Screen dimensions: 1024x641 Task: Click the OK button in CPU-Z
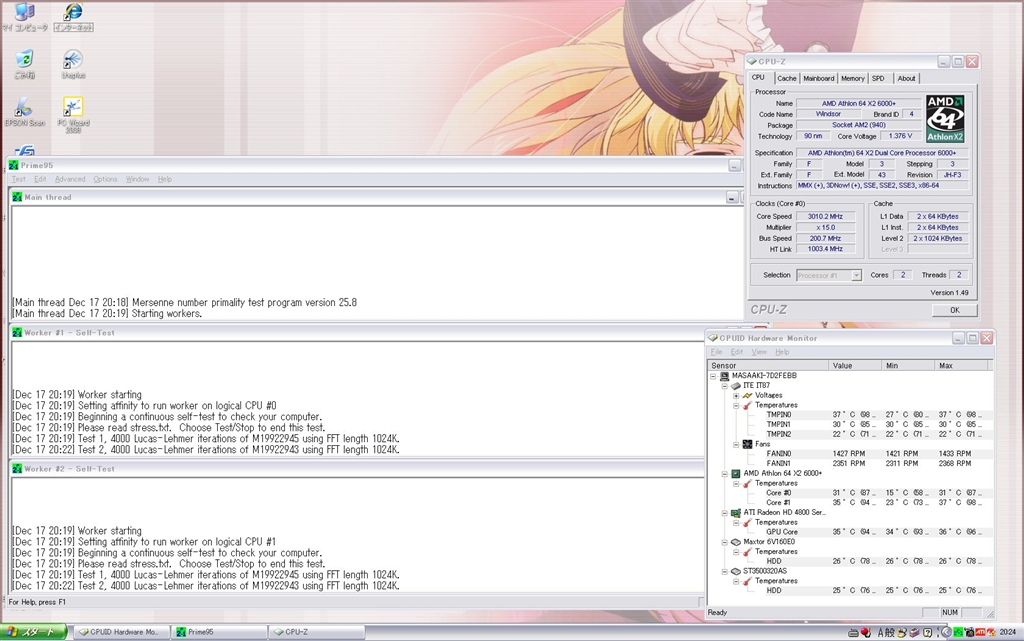point(955,310)
